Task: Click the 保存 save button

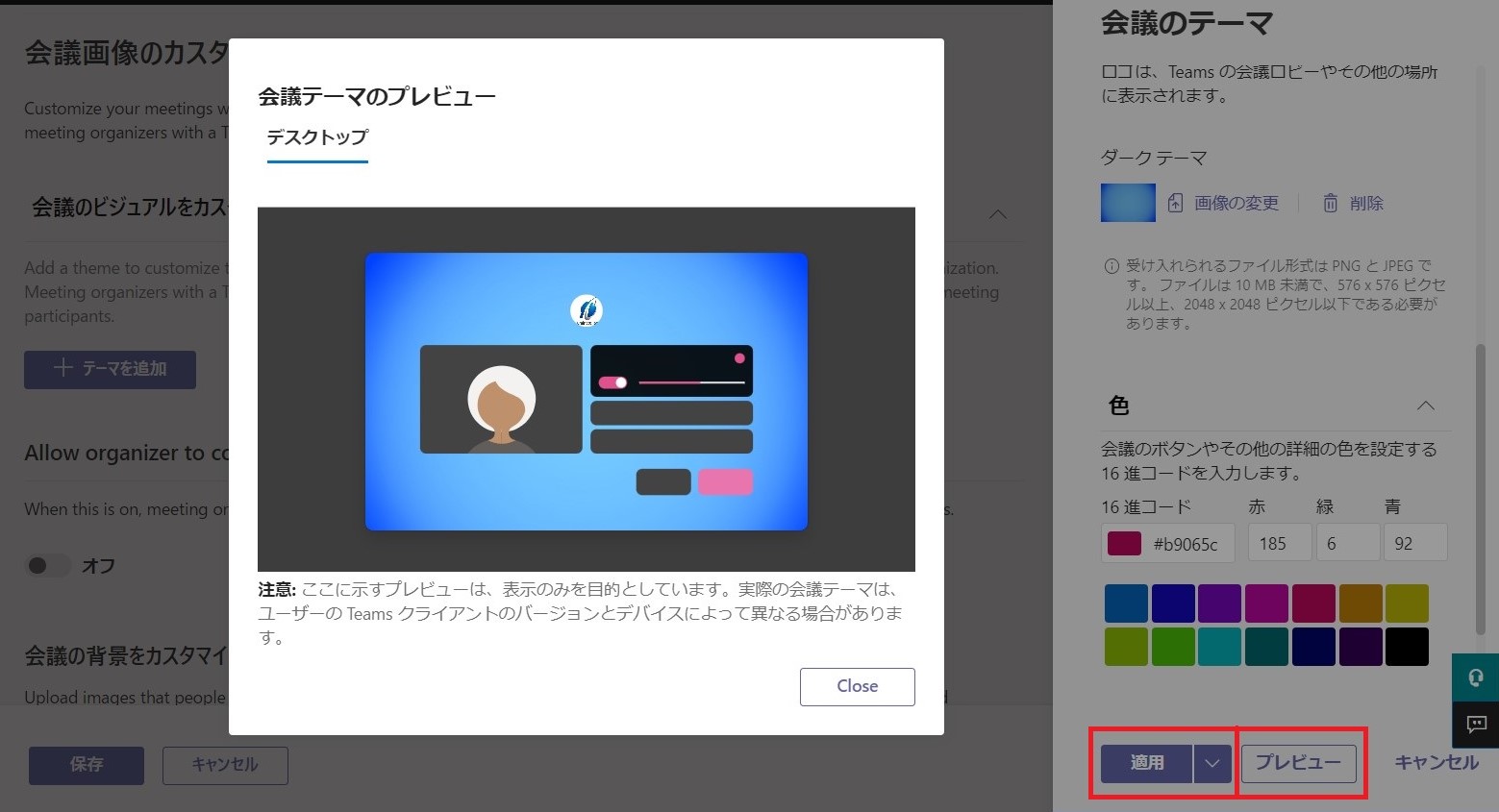Action: pos(87,765)
